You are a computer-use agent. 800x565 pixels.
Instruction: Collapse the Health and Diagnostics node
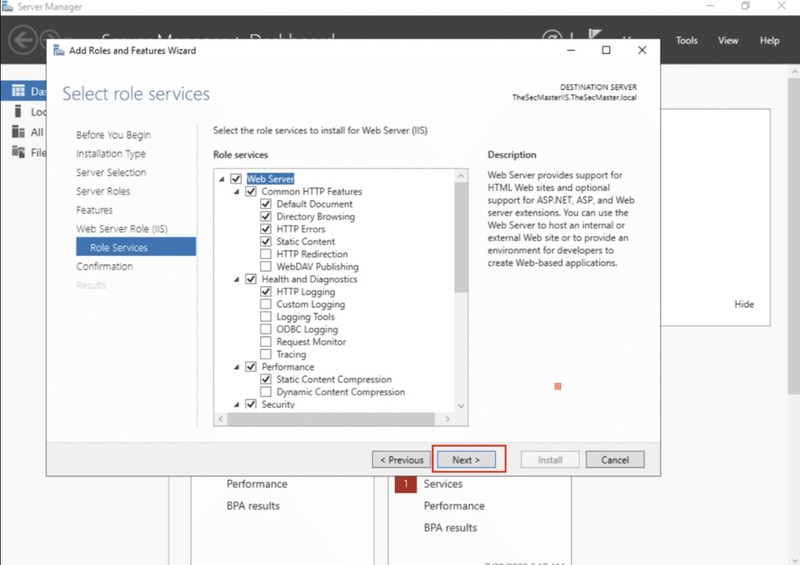[237, 279]
